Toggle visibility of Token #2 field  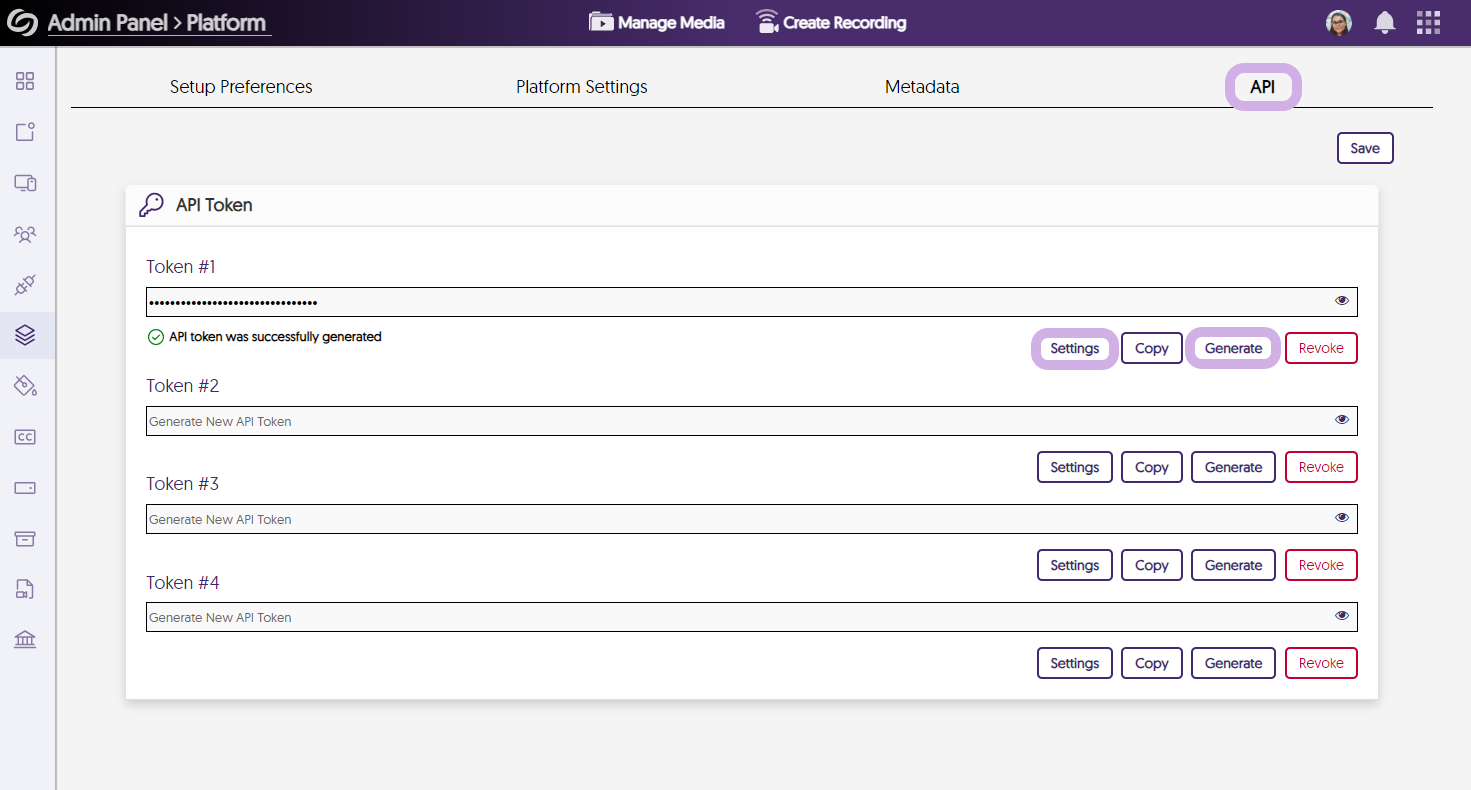[1342, 420]
